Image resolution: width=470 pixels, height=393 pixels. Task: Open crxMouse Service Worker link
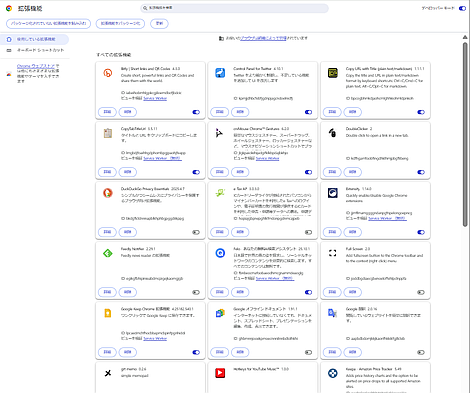(267, 158)
